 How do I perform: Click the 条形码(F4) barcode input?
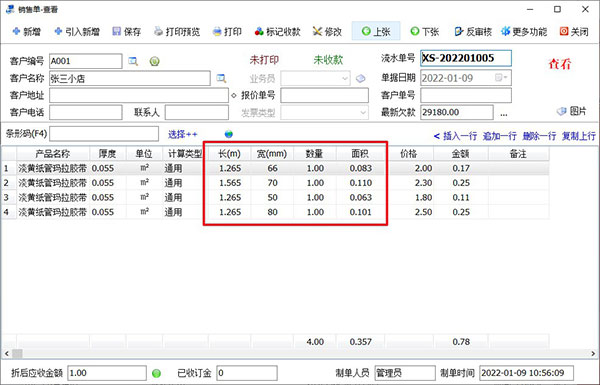pyautogui.click(x=104, y=134)
